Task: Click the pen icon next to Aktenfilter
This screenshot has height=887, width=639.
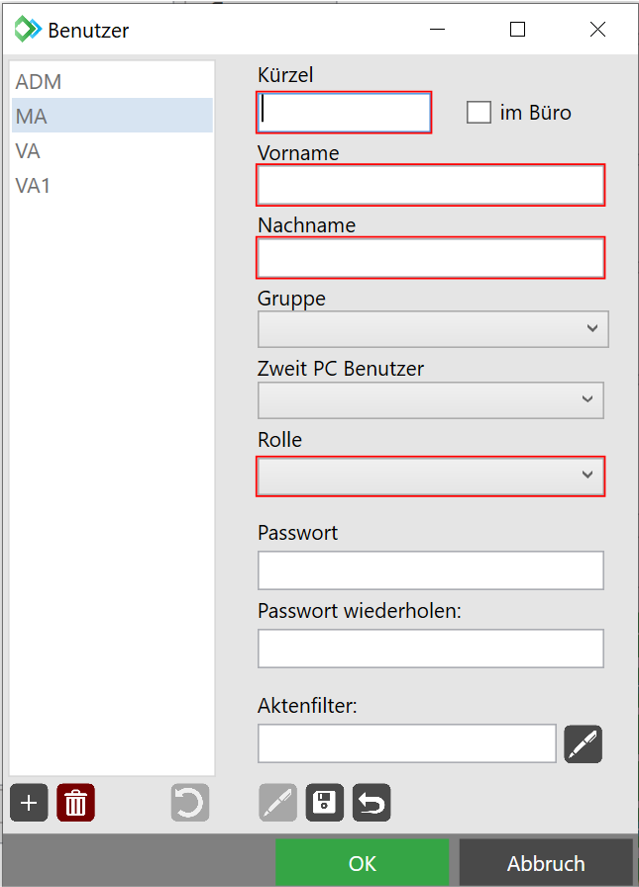Action: (x=583, y=744)
